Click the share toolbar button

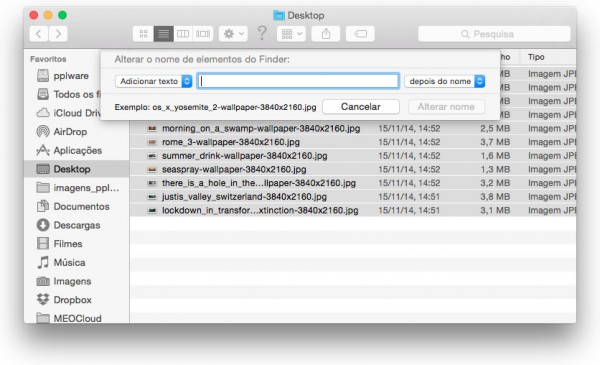click(326, 34)
